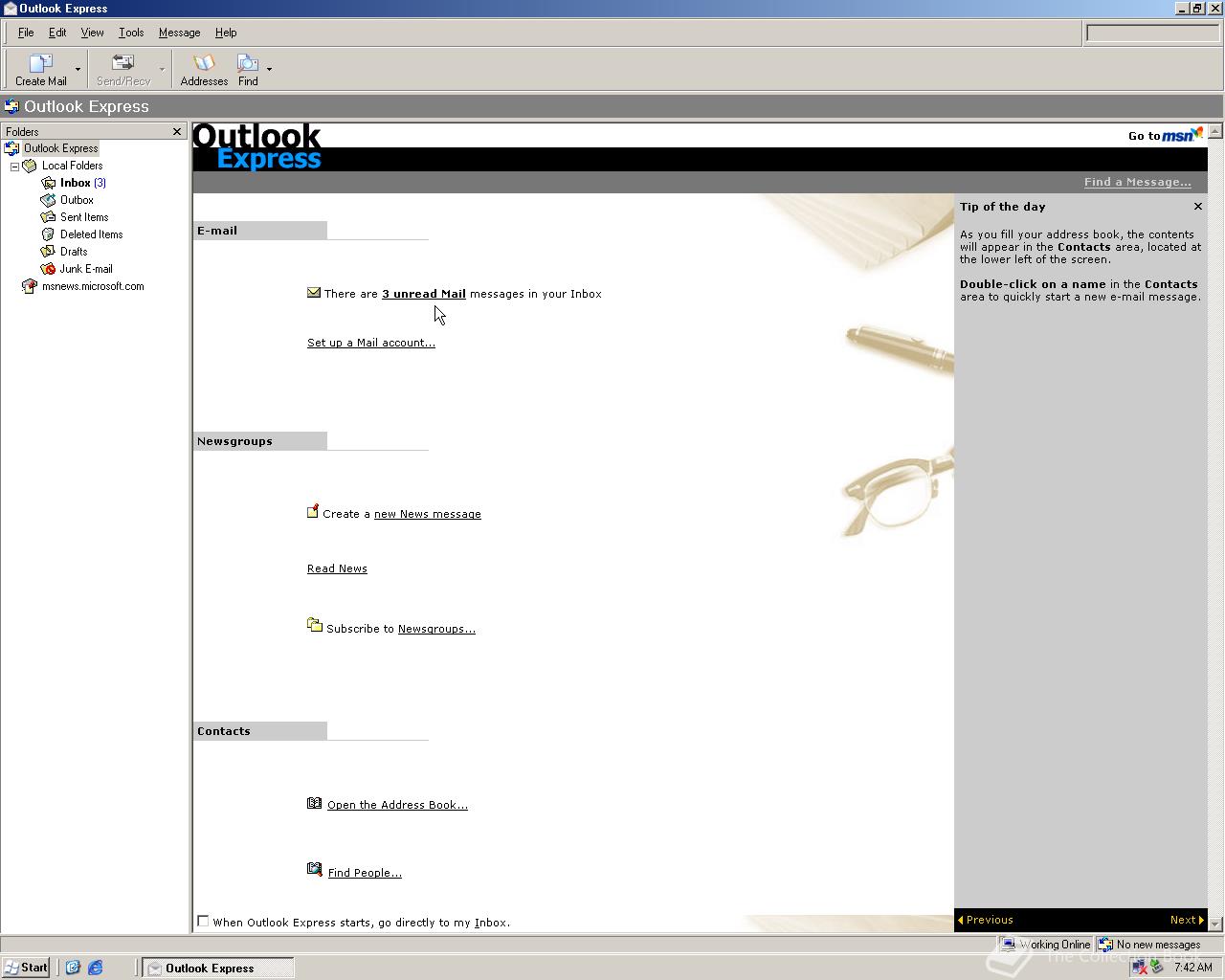The image size is (1225, 980).
Task: Click the system tray clock 7:42 AM
Action: point(1192,968)
